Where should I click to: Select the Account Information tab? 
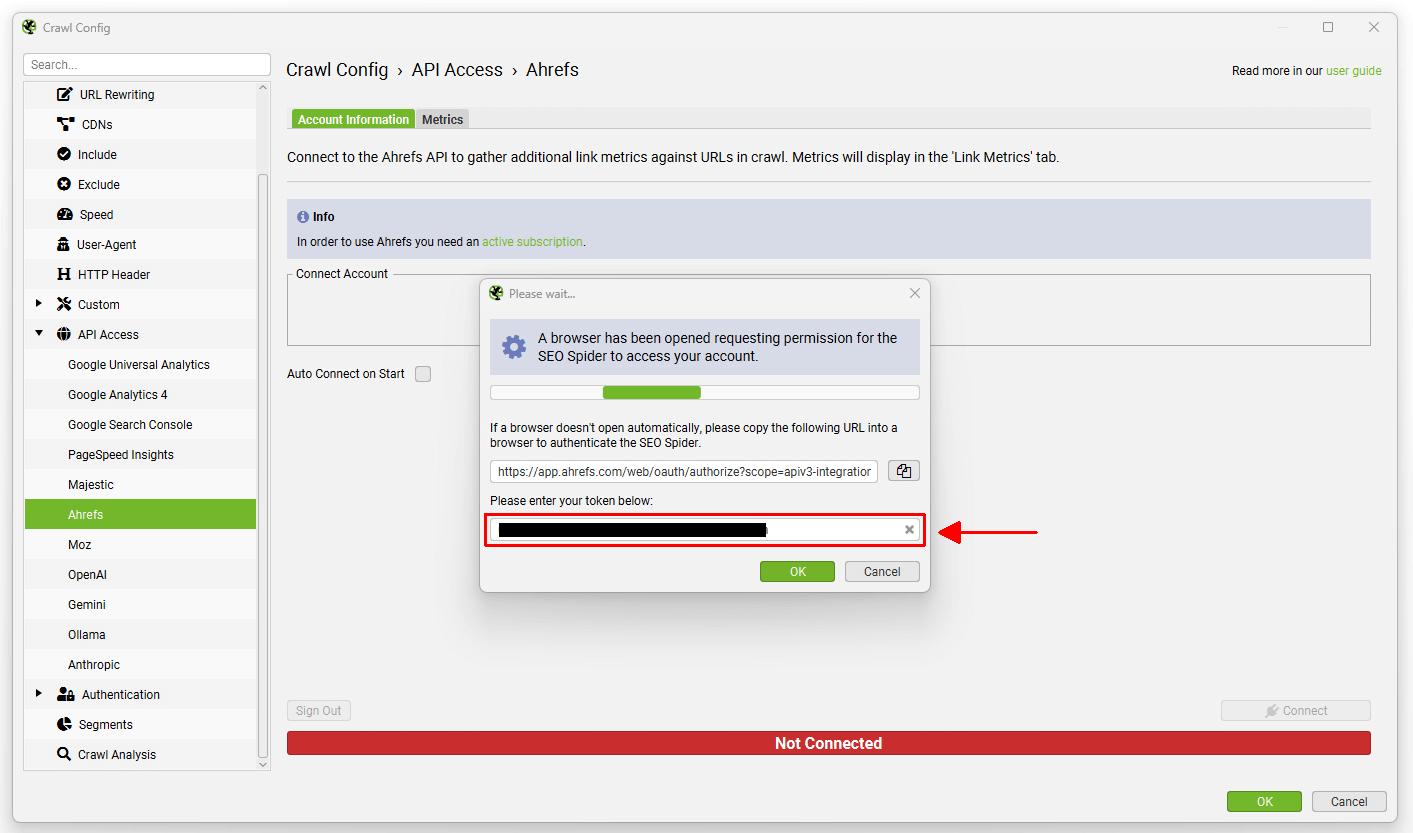tap(353, 120)
